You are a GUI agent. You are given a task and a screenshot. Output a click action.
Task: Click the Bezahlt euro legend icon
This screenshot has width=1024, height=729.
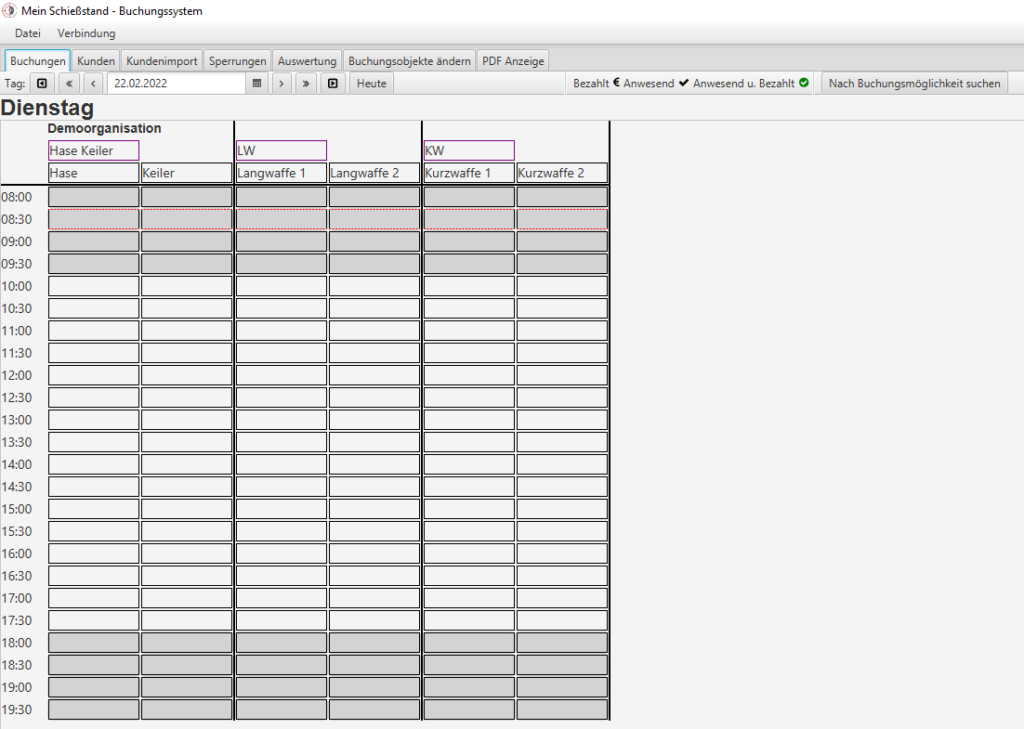click(616, 83)
